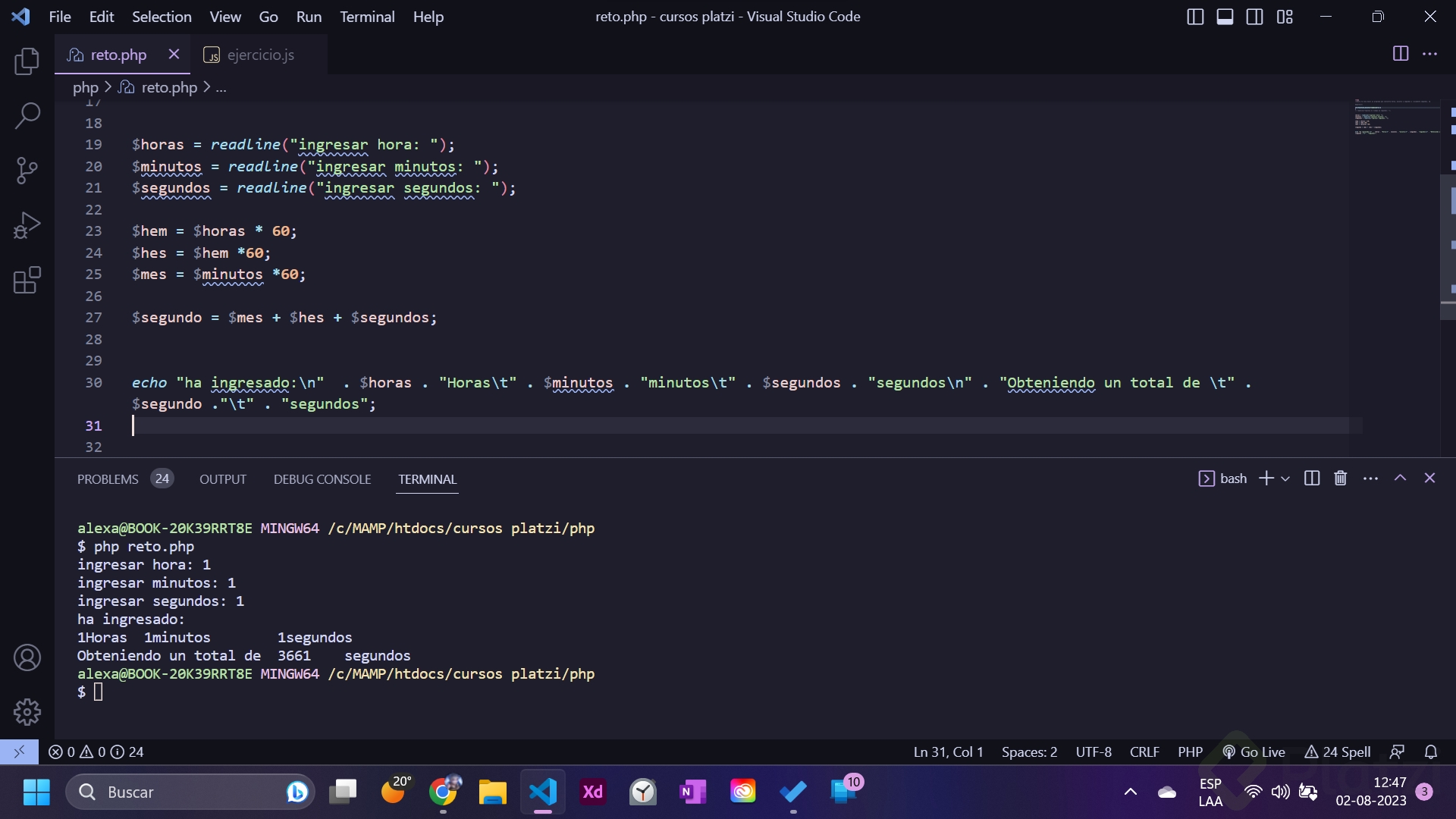Open the Edit menu
Viewport: 1456px width, 819px height.
[x=101, y=17]
